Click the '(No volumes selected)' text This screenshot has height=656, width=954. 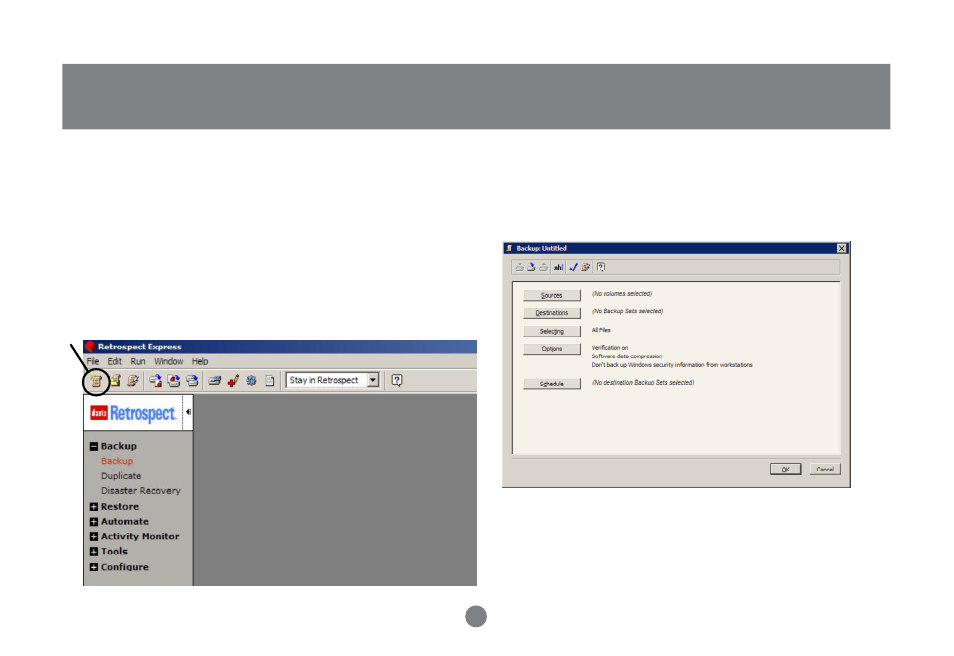coord(622,294)
